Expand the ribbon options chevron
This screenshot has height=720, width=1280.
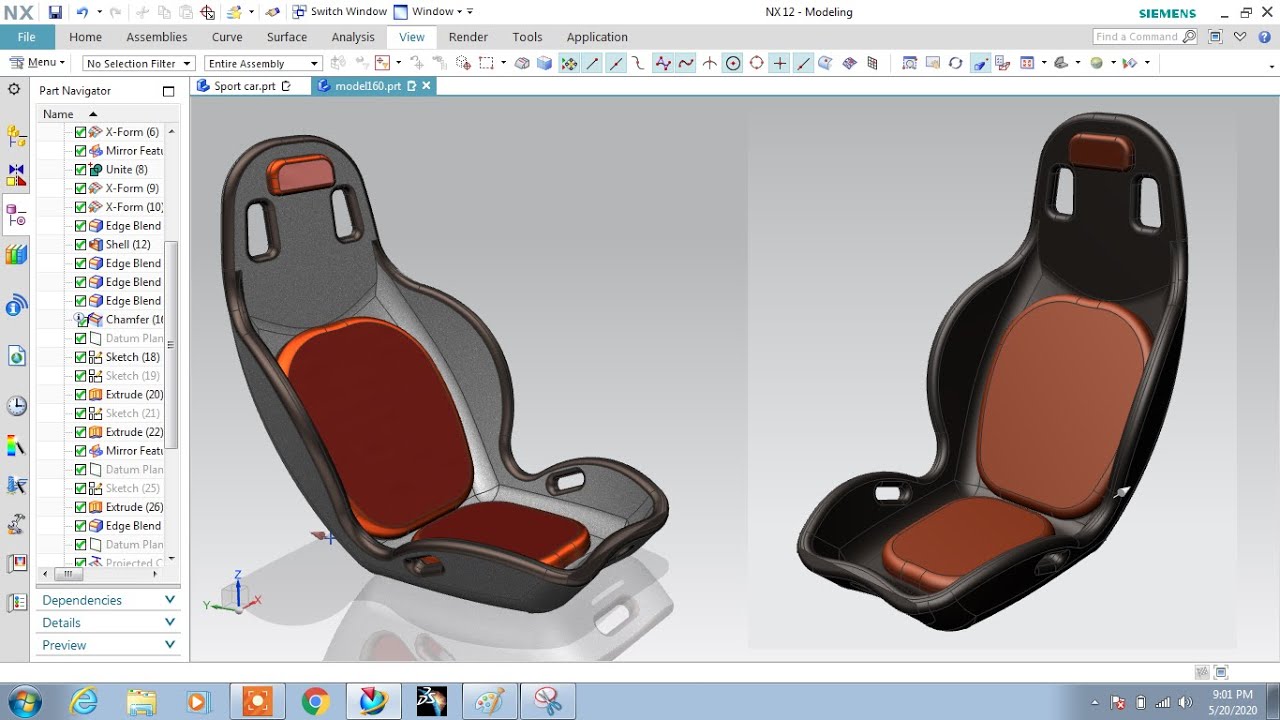point(1241,37)
